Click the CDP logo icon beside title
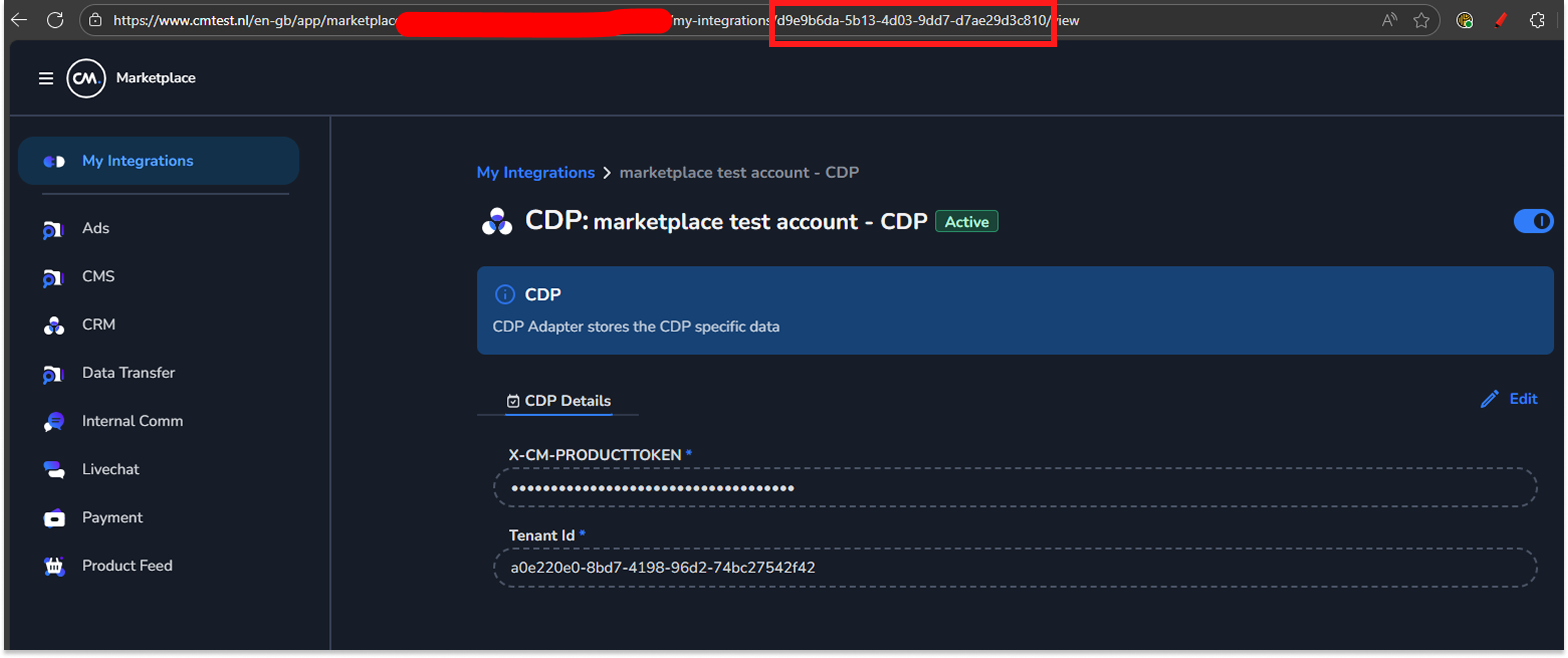Screen dimensions: 1568x658 [496, 221]
